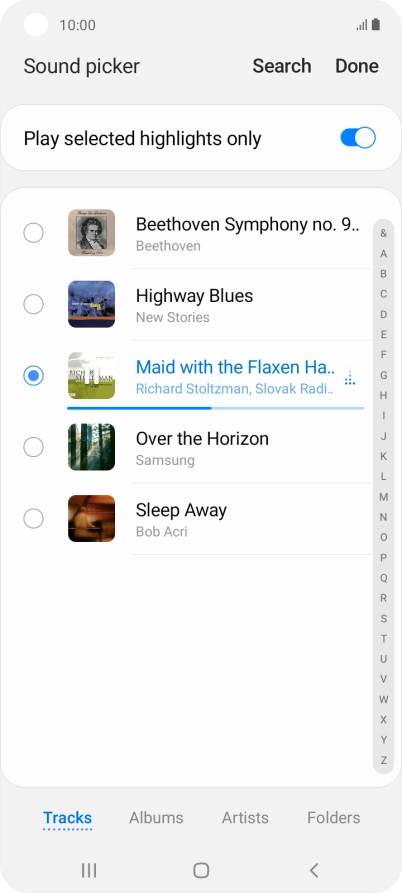Tap the Search button
Viewport: 402px width, 893px height.
pyautogui.click(x=282, y=66)
